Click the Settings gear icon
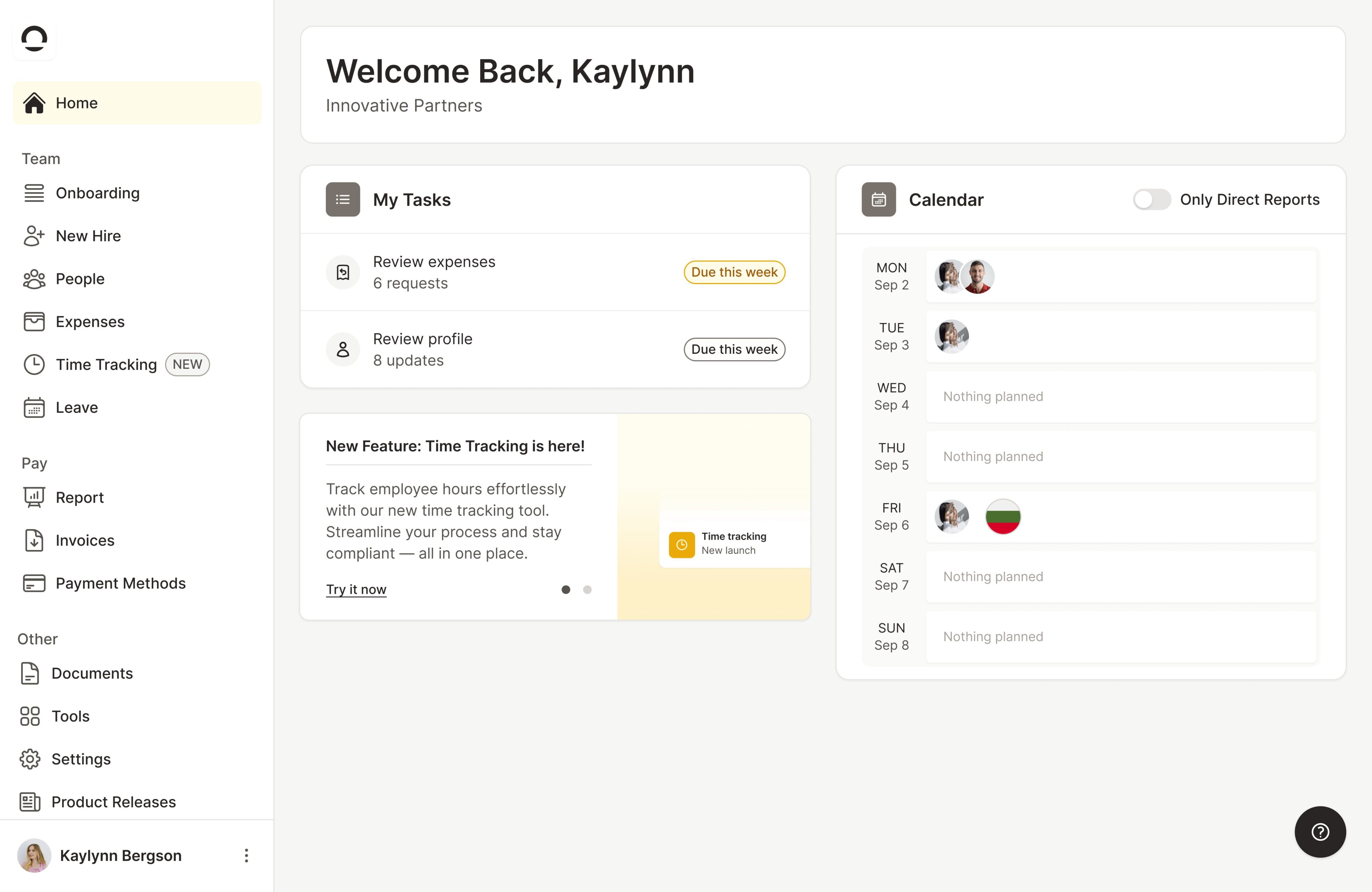 (30, 759)
